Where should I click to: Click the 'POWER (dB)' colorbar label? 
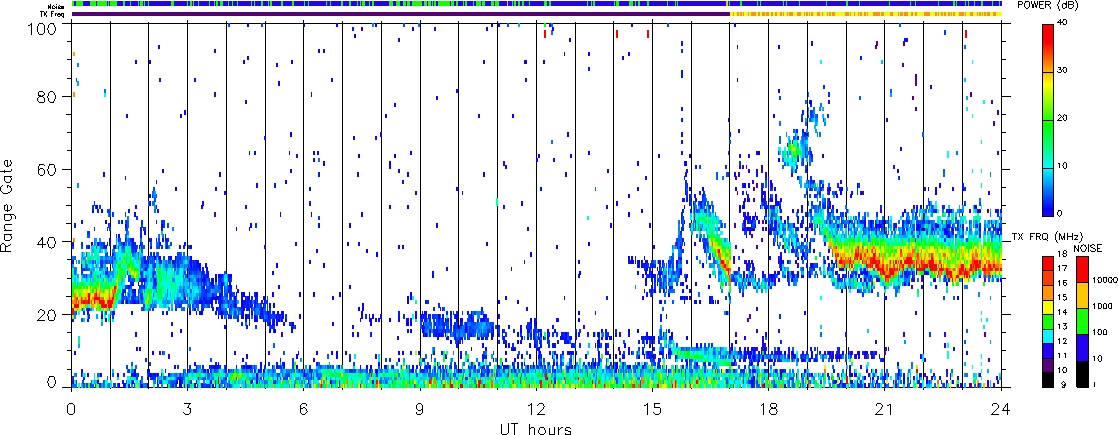coord(1050,5)
